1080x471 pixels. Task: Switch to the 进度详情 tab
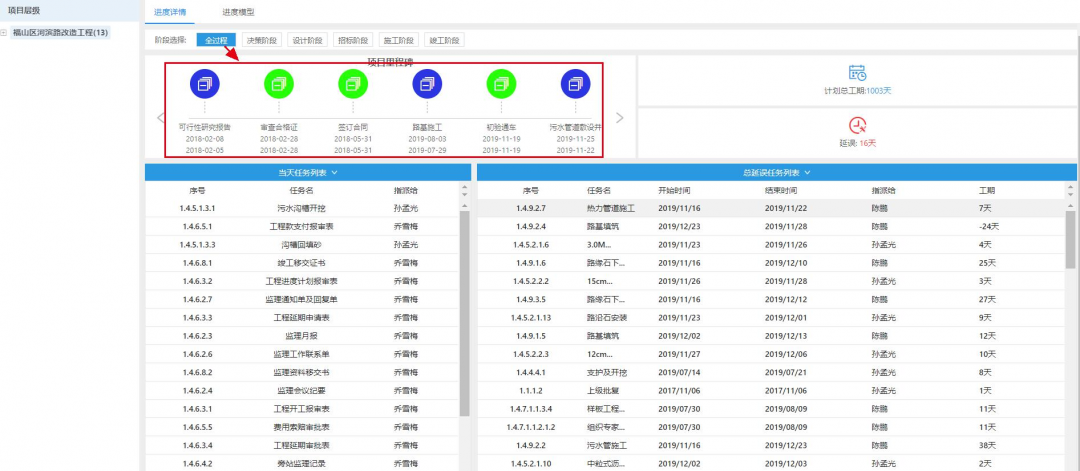coord(171,12)
